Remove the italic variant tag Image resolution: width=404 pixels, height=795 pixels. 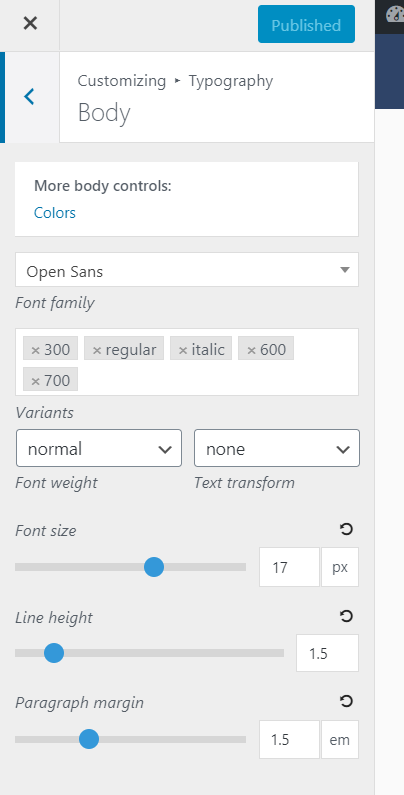point(183,350)
